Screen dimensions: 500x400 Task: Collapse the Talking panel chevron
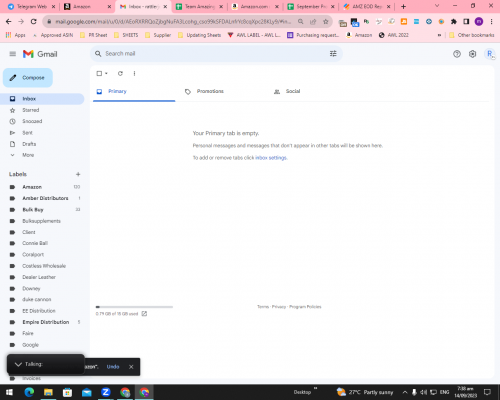click(18, 364)
